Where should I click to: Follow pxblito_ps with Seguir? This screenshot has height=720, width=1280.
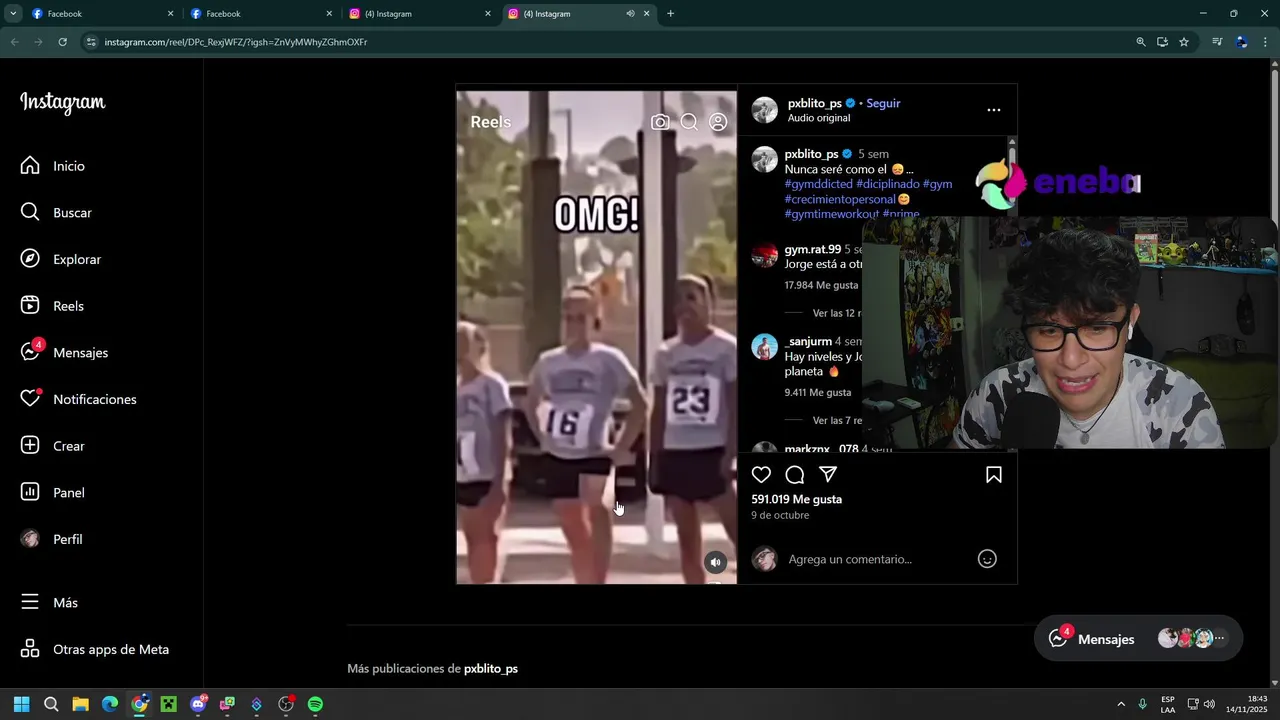pos(883,103)
